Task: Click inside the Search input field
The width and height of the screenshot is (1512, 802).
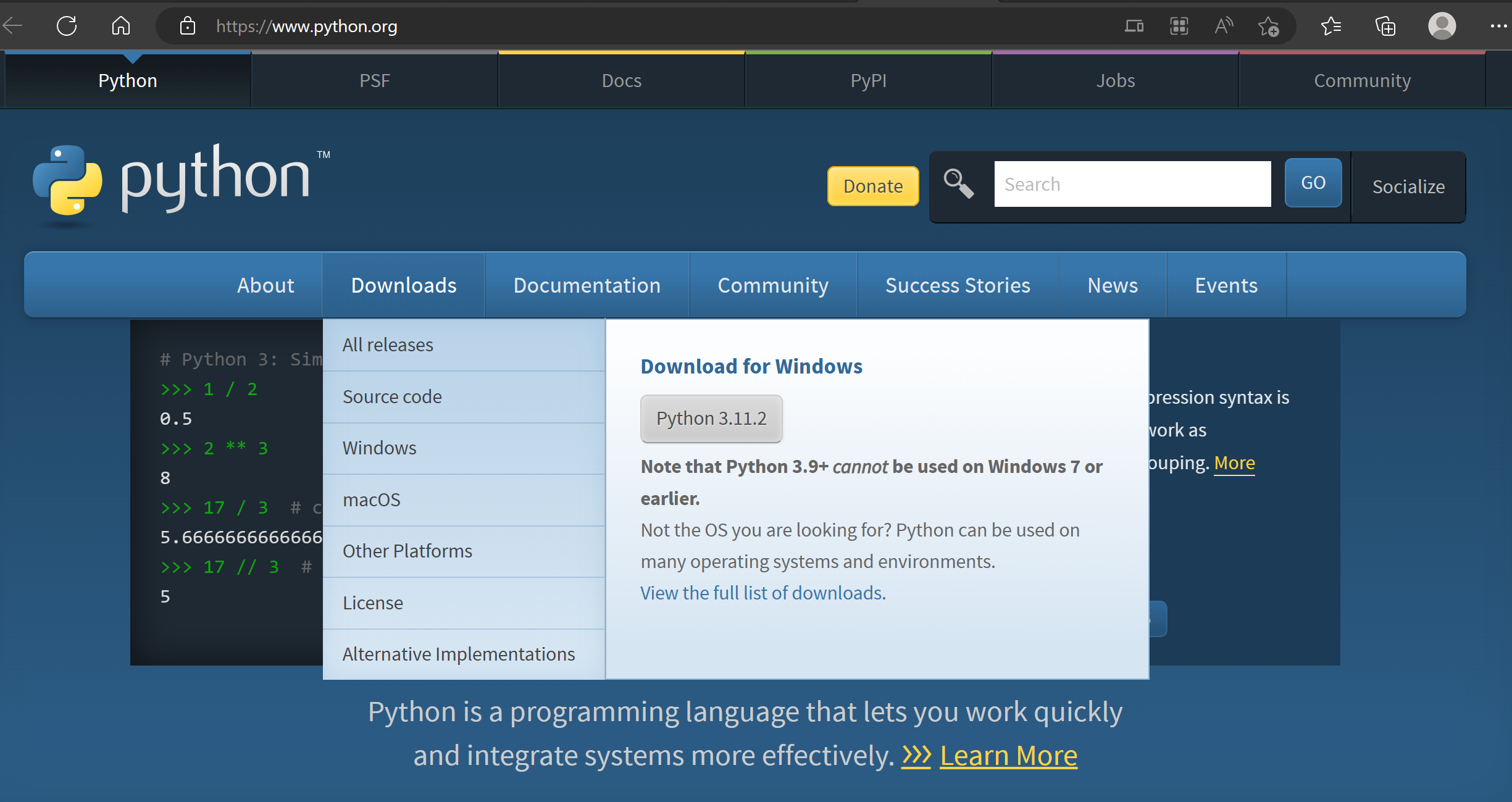Action: tap(1132, 183)
